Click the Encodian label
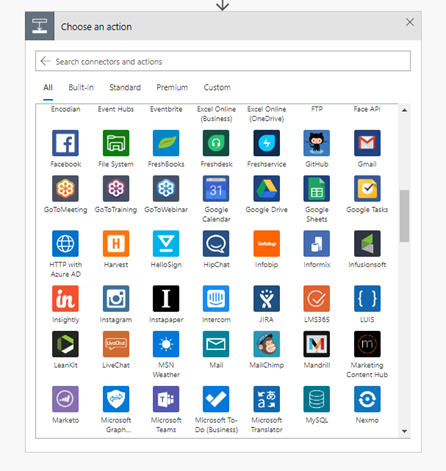 [65, 109]
